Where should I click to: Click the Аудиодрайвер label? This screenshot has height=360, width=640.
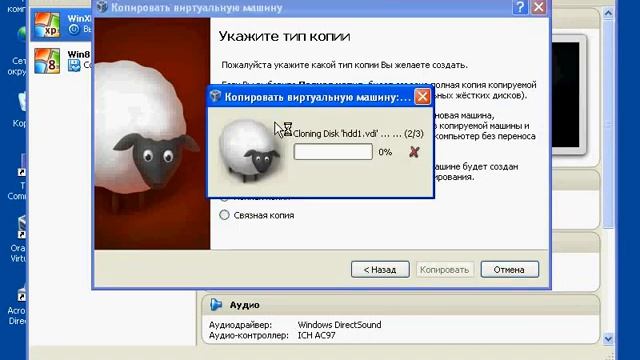pos(240,325)
